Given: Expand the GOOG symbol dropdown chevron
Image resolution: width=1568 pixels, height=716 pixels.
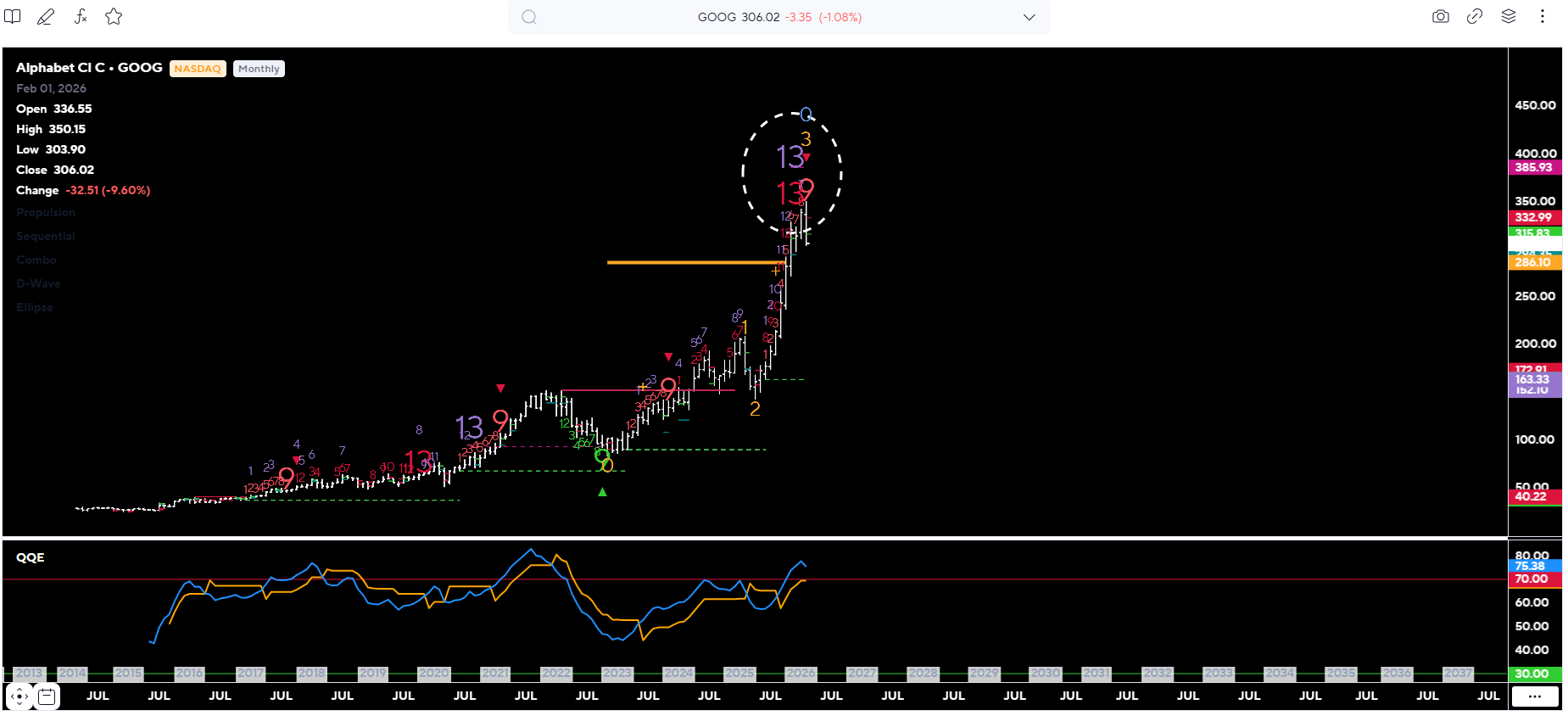Looking at the screenshot, I should (1029, 18).
